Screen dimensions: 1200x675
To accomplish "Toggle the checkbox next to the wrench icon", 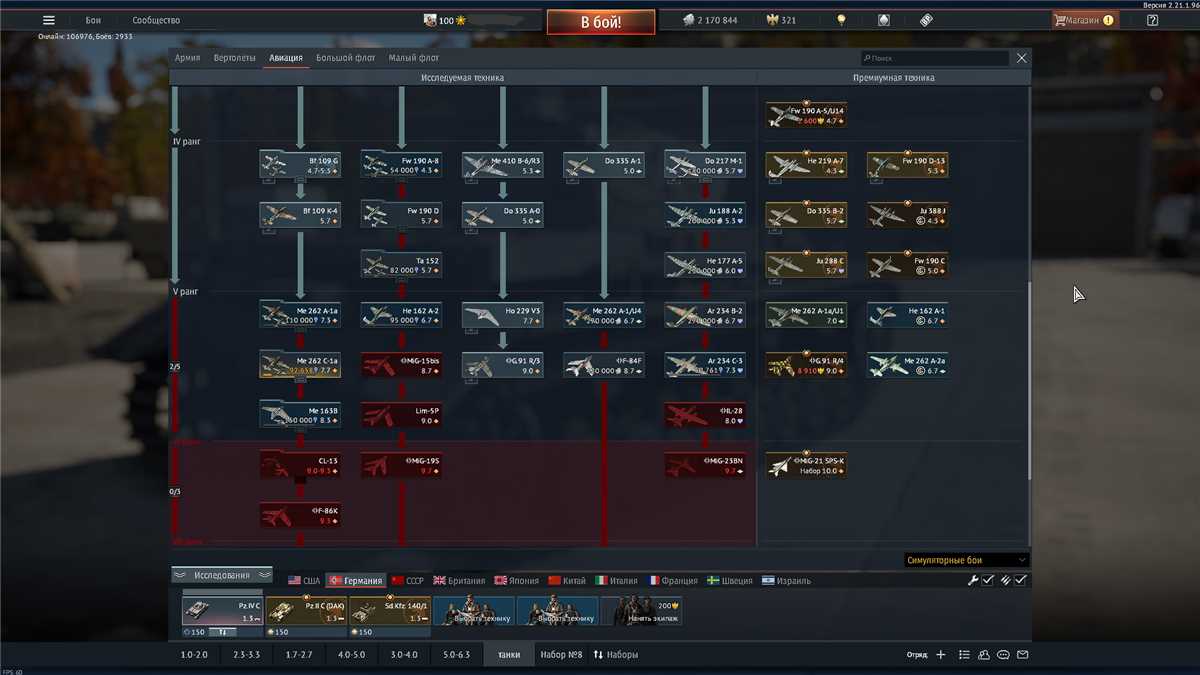I will click(x=988, y=580).
